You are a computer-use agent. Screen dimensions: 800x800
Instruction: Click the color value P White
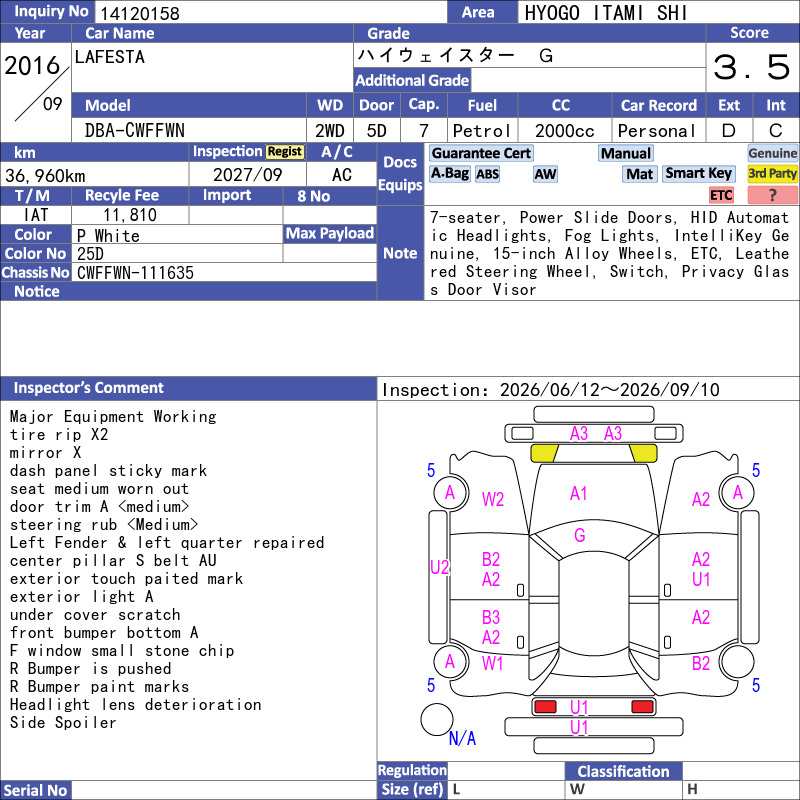tap(108, 236)
